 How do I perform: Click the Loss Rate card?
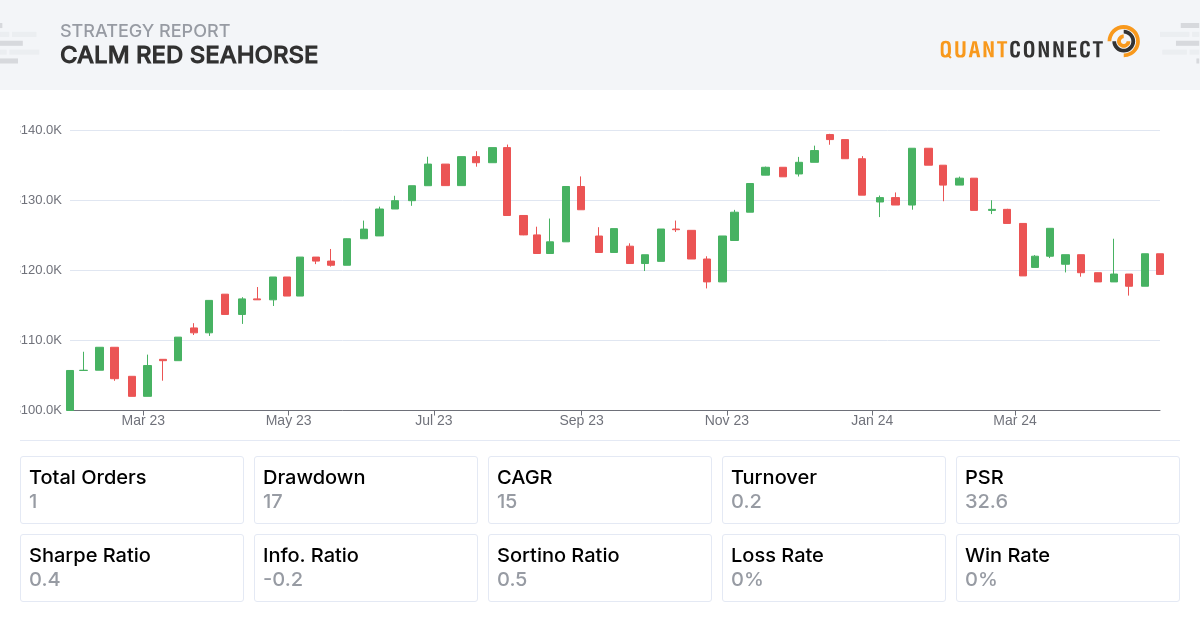pos(834,568)
